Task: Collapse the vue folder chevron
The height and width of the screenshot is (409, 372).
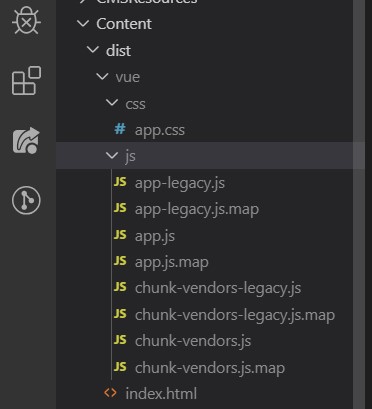Action: click(x=102, y=77)
